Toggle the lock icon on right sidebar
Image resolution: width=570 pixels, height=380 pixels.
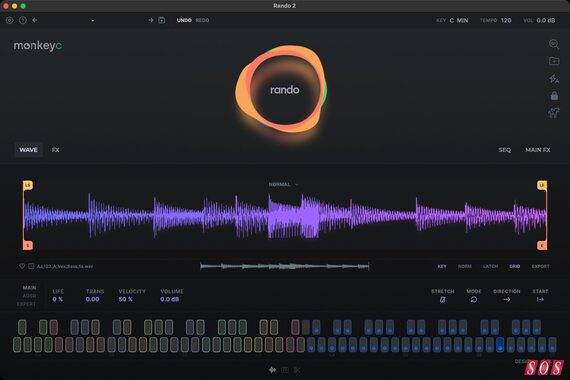(554, 96)
